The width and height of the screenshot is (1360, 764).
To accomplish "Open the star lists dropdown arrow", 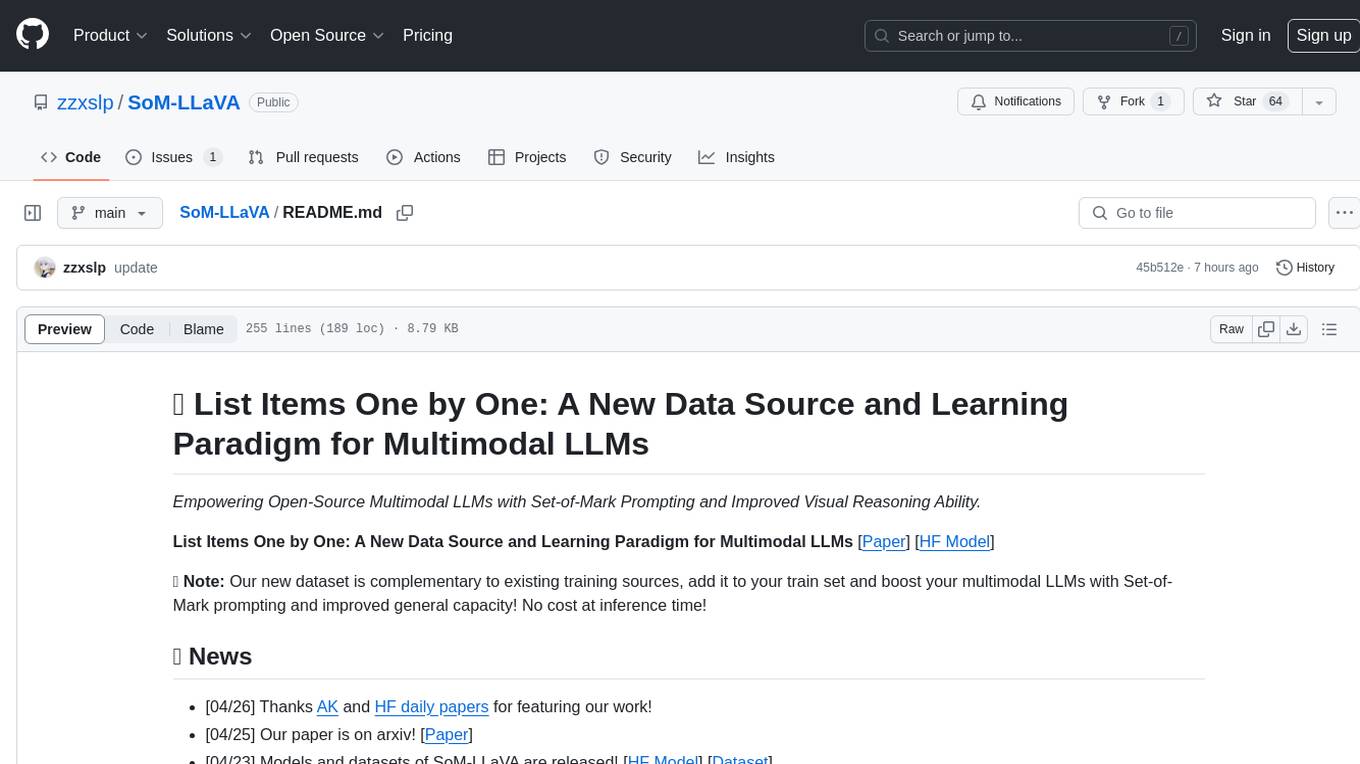I will (1319, 101).
